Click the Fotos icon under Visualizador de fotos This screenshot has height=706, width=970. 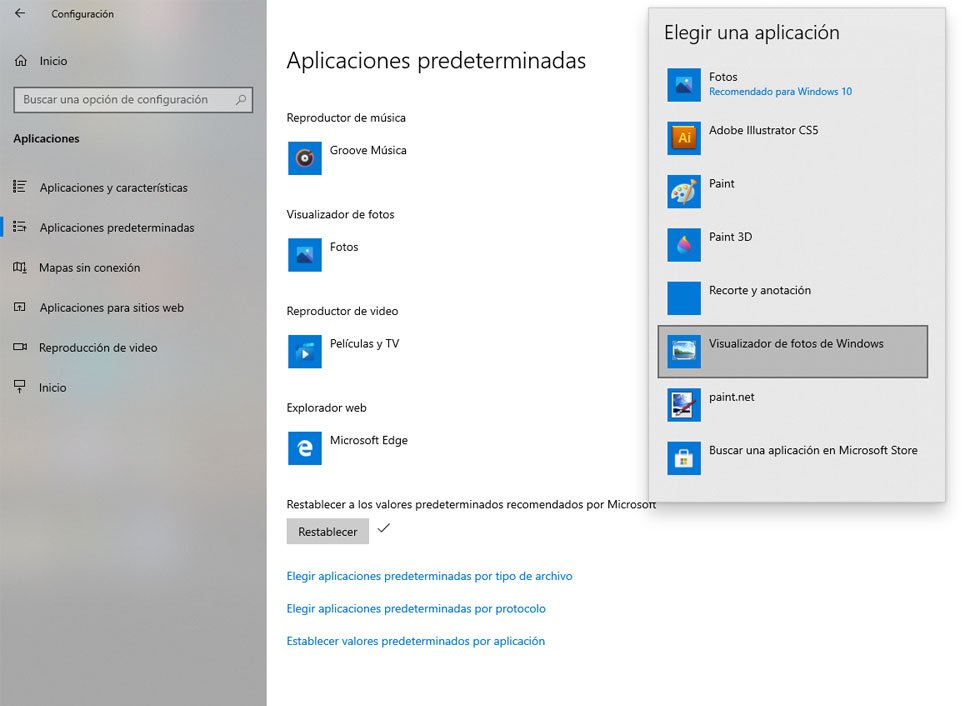(x=304, y=255)
